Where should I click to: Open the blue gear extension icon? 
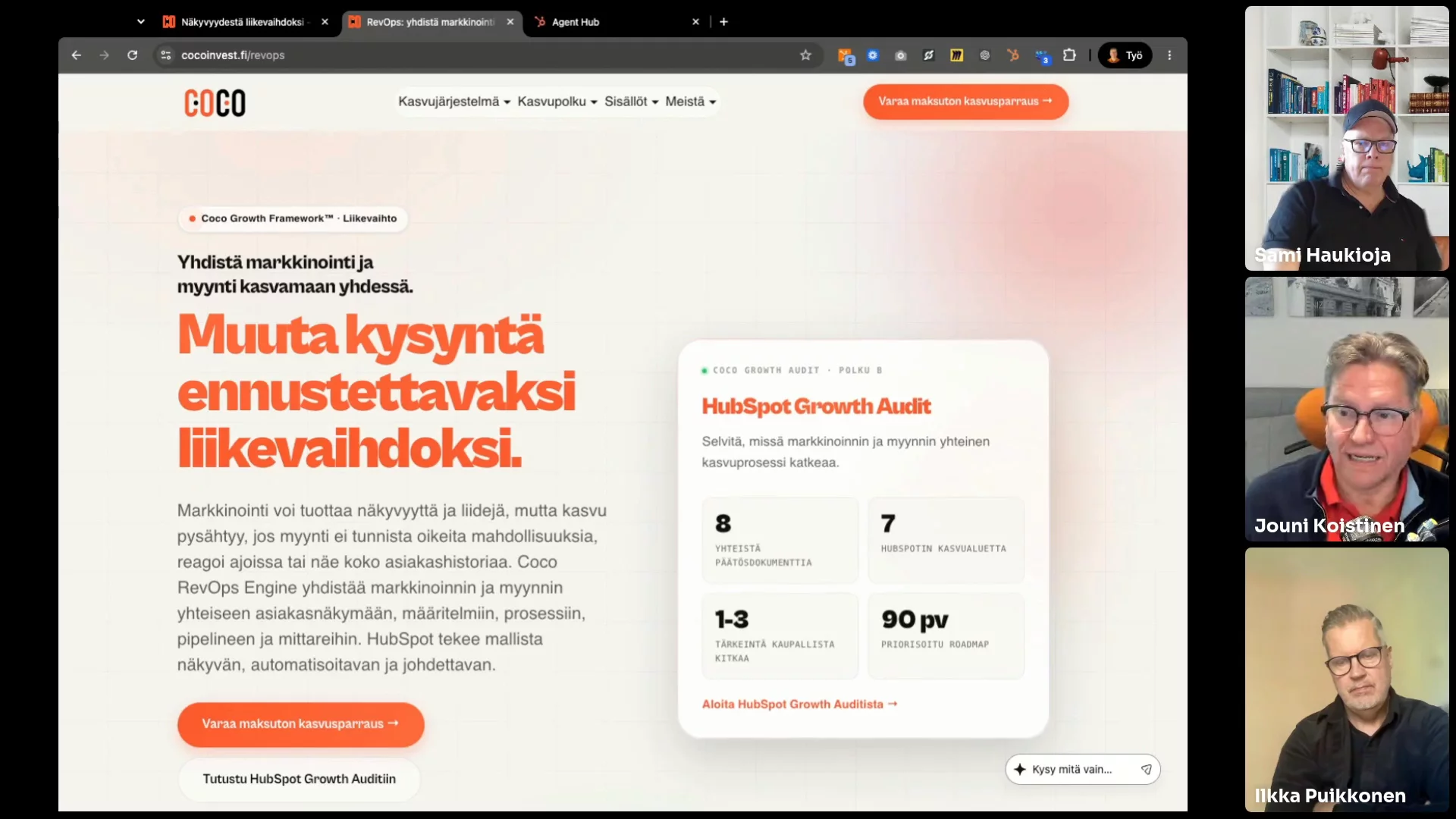[x=873, y=55]
